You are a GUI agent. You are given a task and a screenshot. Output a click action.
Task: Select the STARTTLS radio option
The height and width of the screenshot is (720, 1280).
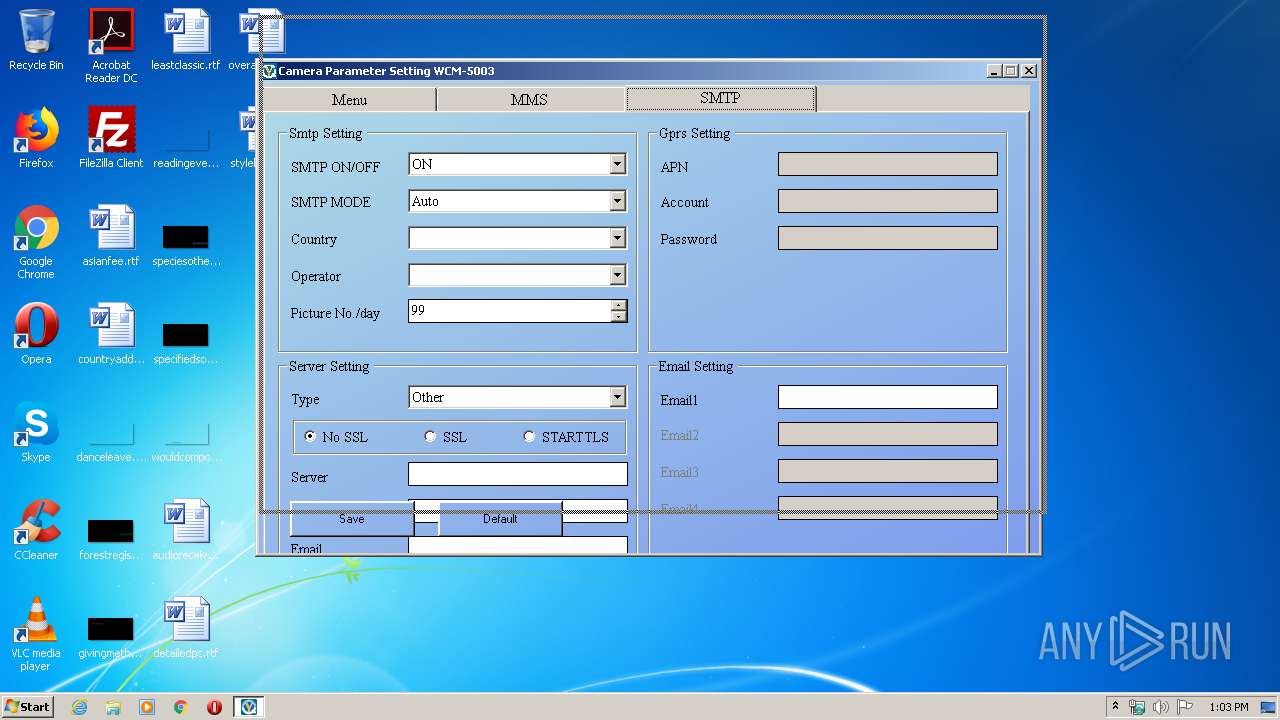click(529, 437)
